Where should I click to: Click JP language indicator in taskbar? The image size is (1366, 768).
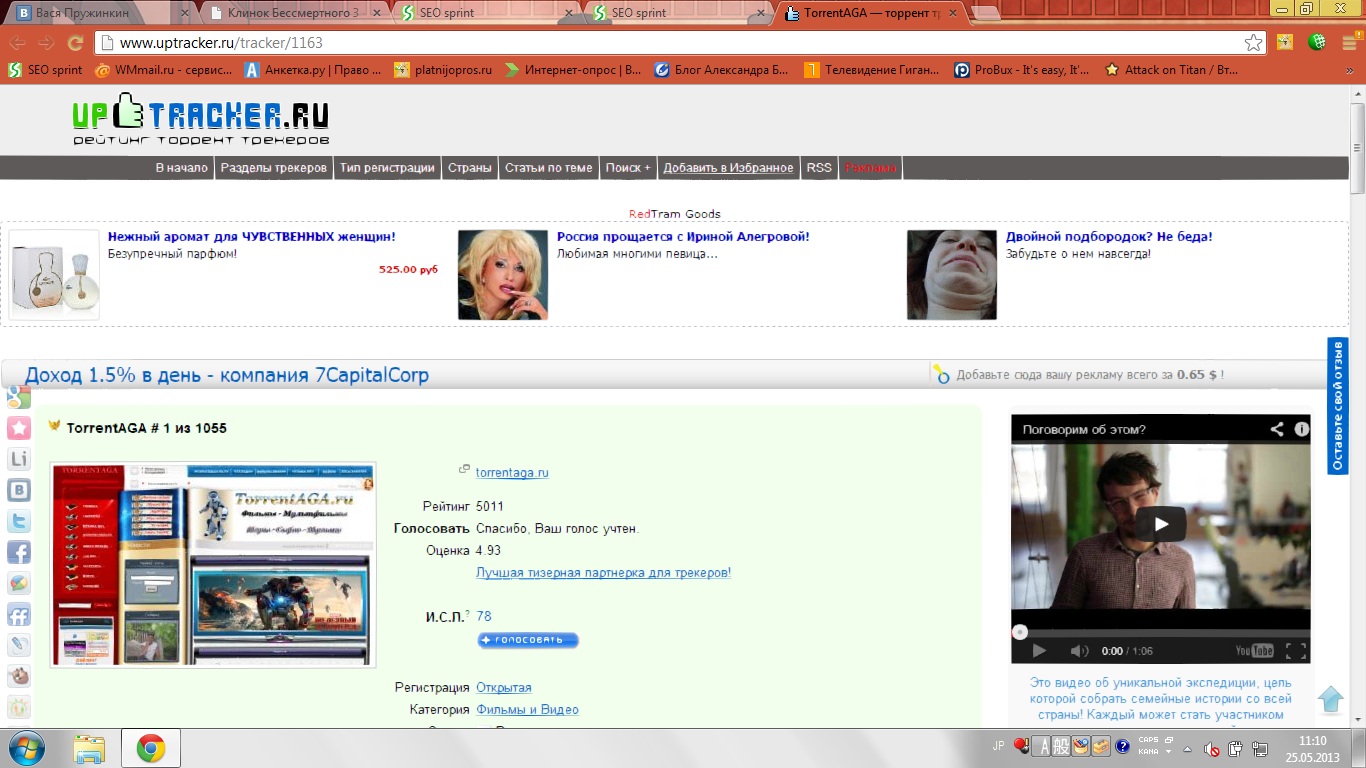point(998,746)
